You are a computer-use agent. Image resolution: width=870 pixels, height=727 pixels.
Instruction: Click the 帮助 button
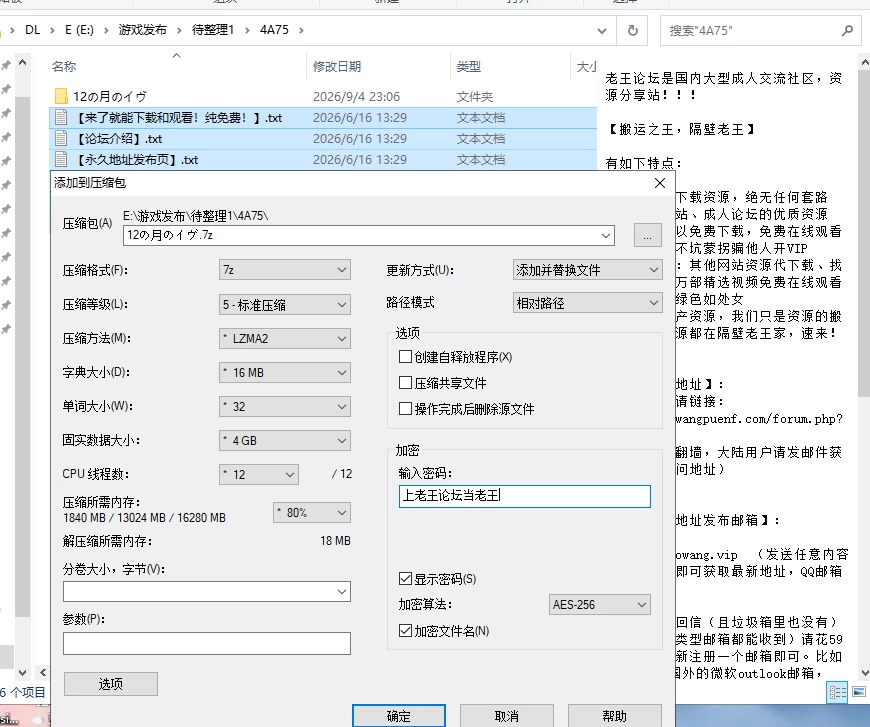coord(614,716)
